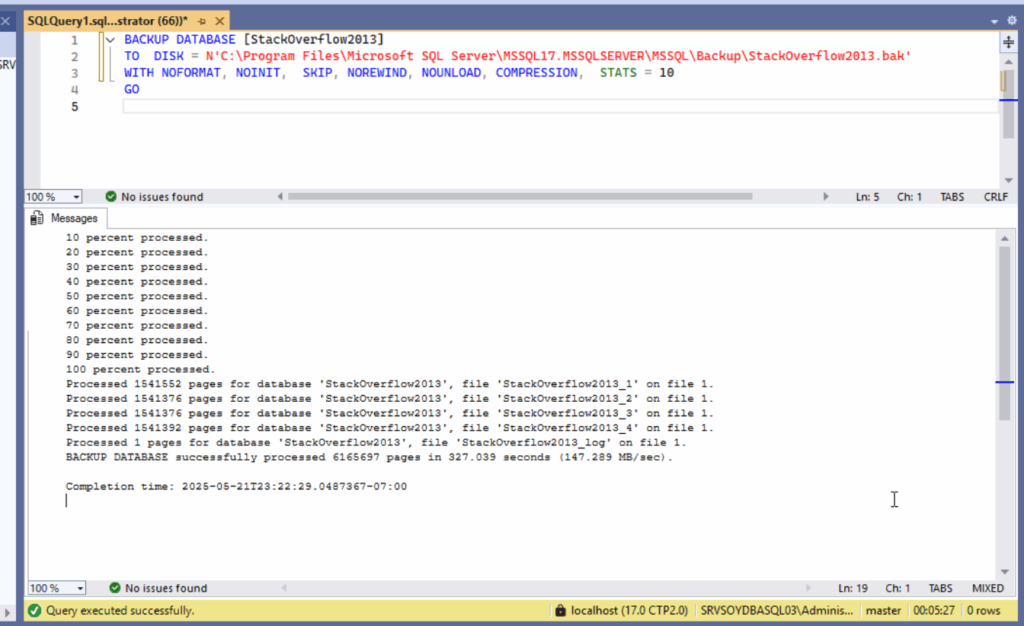Click the green query success check icon
Viewport: 1024px width, 626px height.
[x=35, y=610]
